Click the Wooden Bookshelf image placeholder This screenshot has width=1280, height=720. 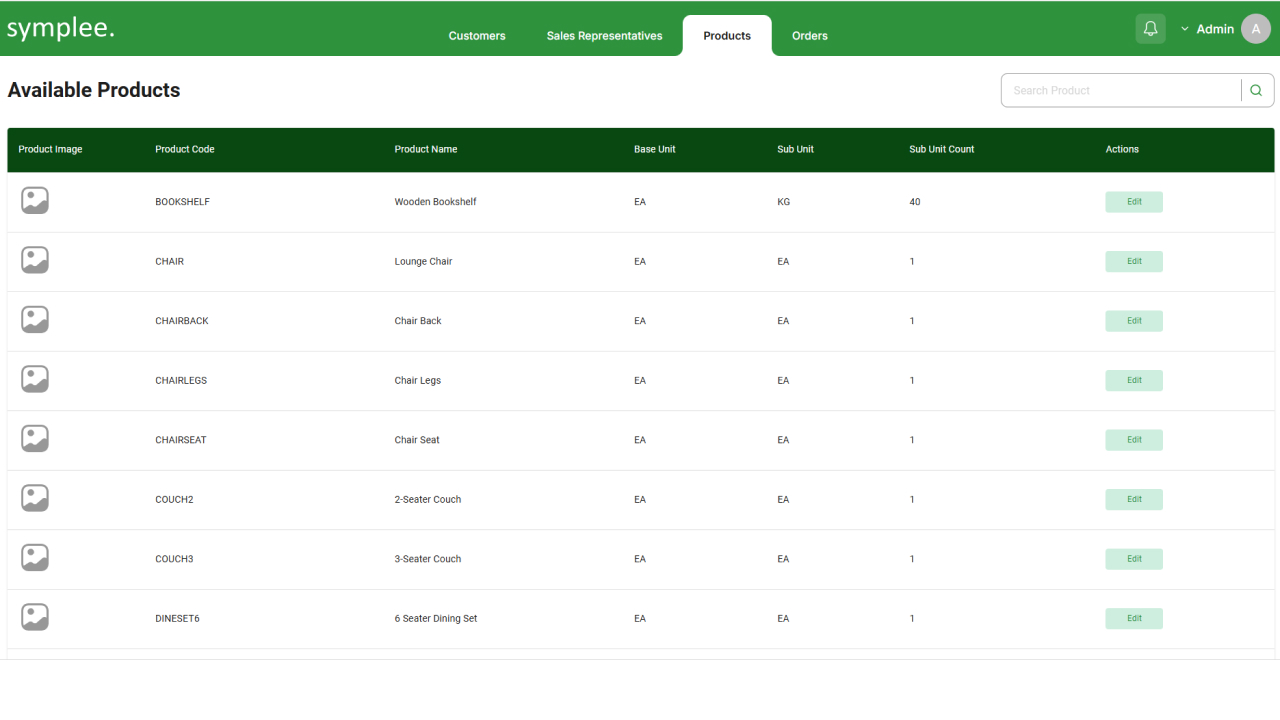(35, 201)
